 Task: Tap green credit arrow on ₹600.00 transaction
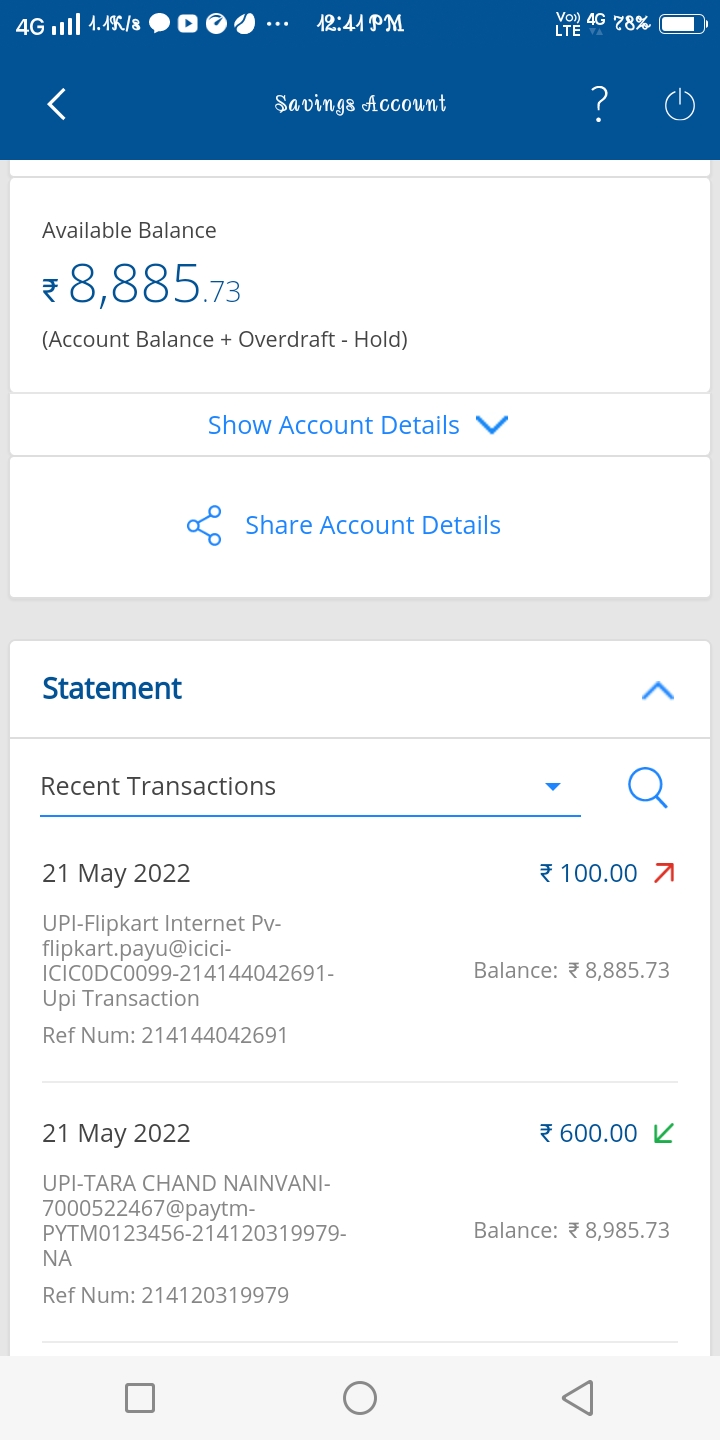tap(663, 1133)
